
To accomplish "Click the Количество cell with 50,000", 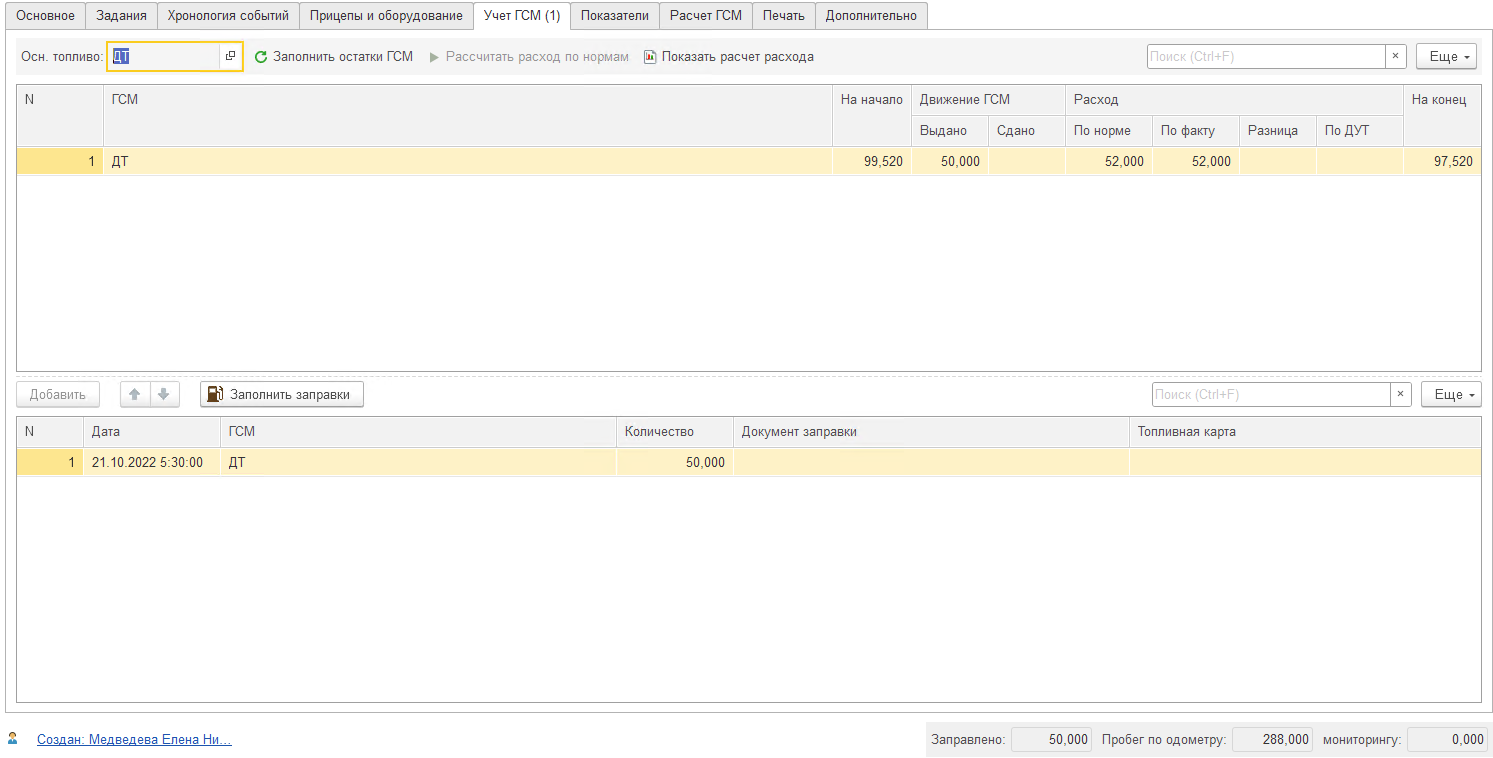I will pyautogui.click(x=674, y=462).
